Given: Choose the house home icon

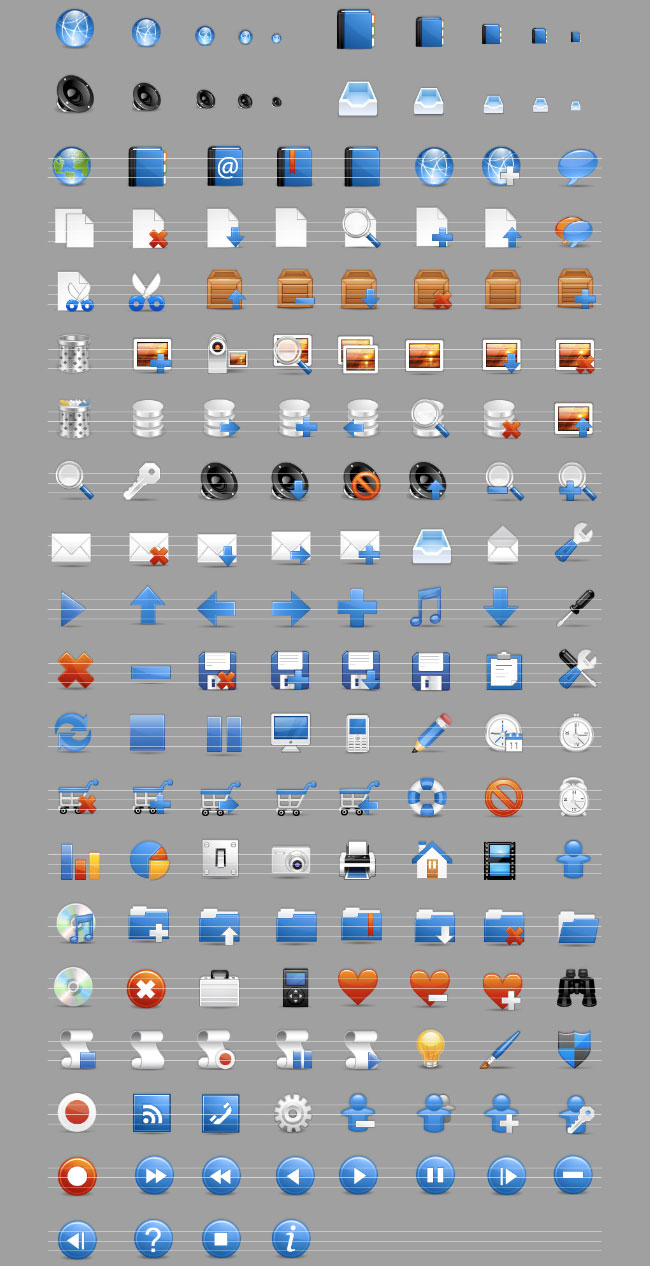Looking at the screenshot, I should (x=431, y=859).
